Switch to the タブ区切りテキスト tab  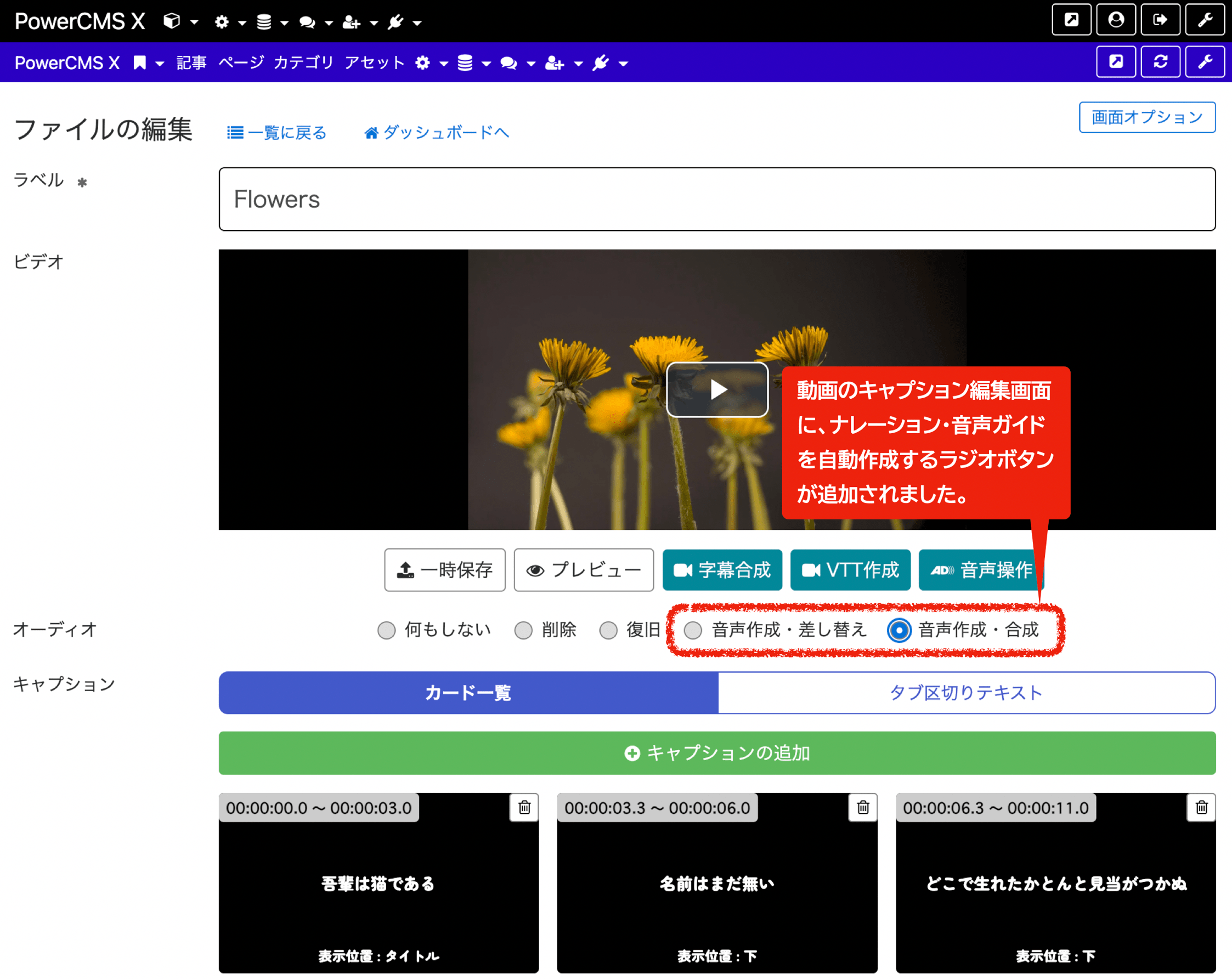(966, 693)
